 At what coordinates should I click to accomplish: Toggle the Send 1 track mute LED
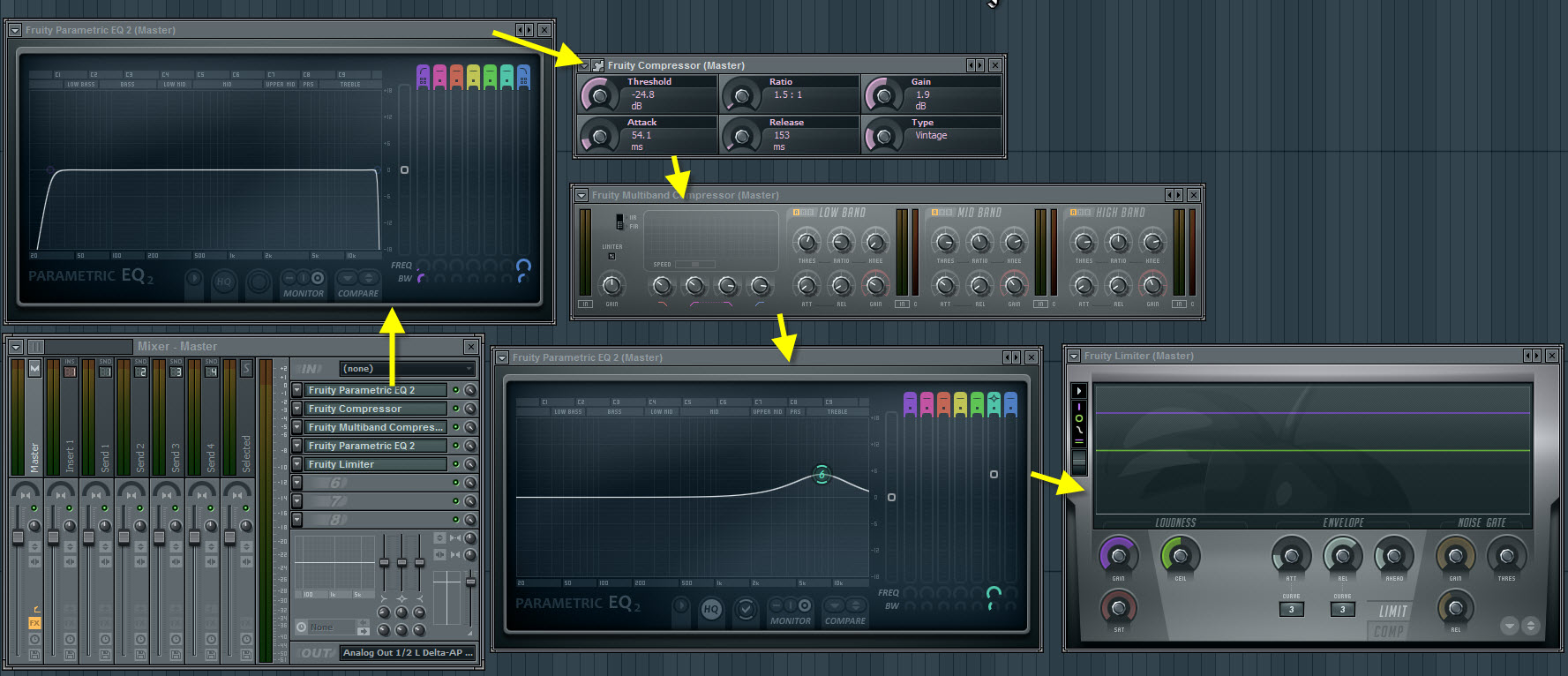point(104,509)
